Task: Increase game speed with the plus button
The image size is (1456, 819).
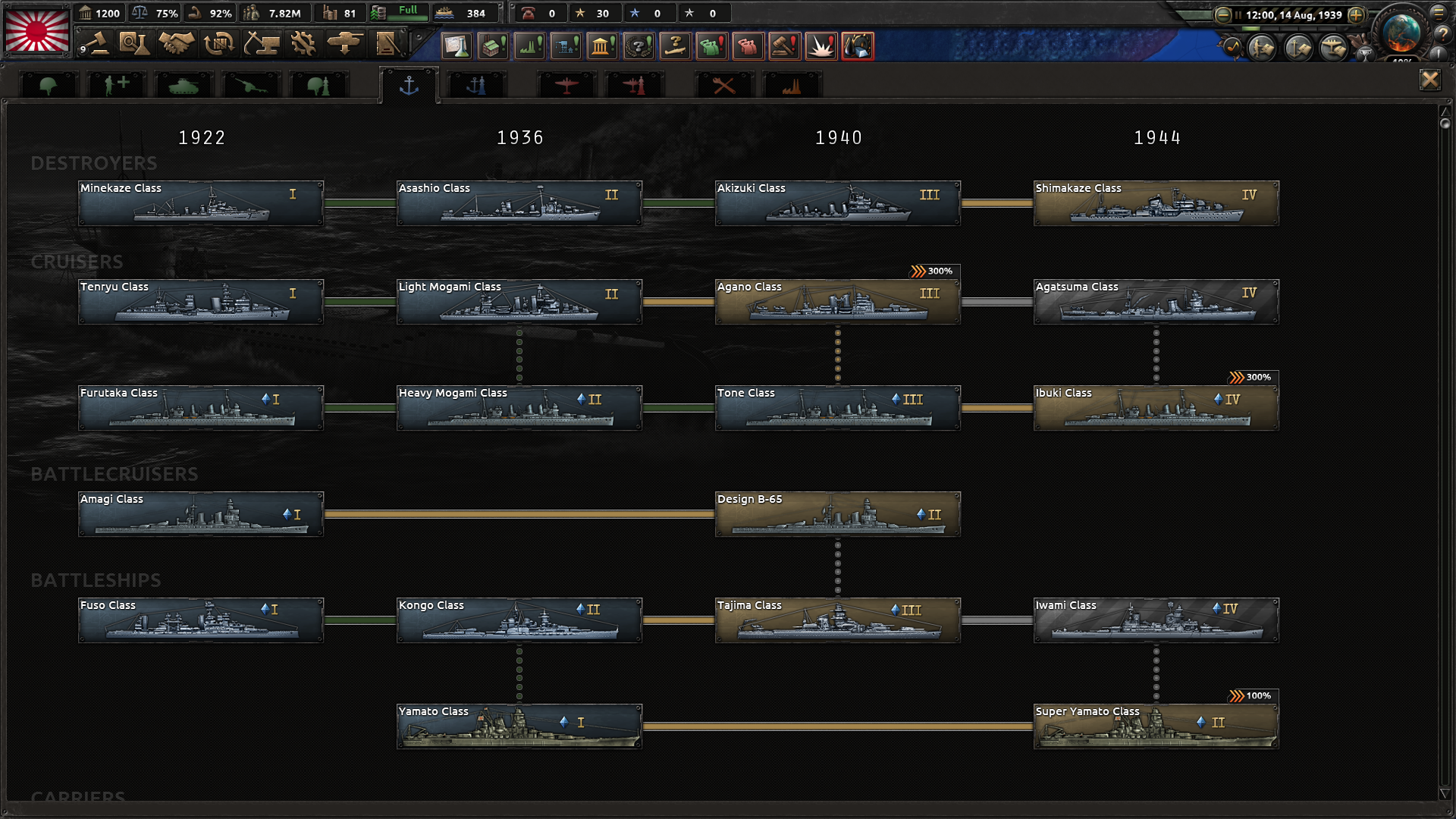Action: point(1356,14)
